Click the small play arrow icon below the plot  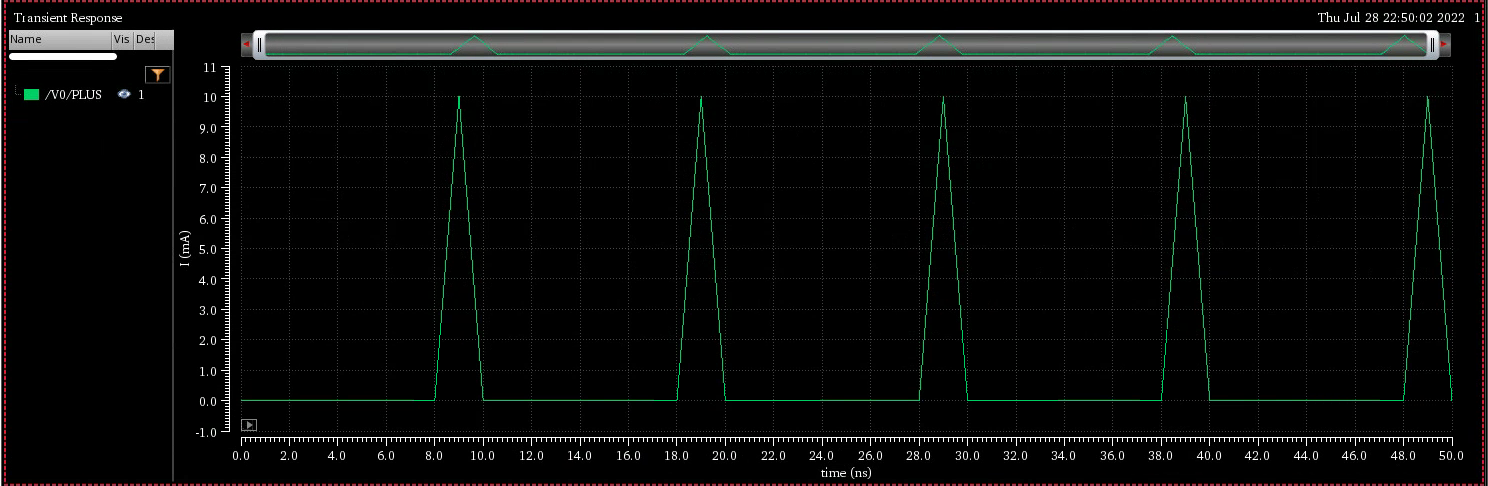tap(249, 425)
